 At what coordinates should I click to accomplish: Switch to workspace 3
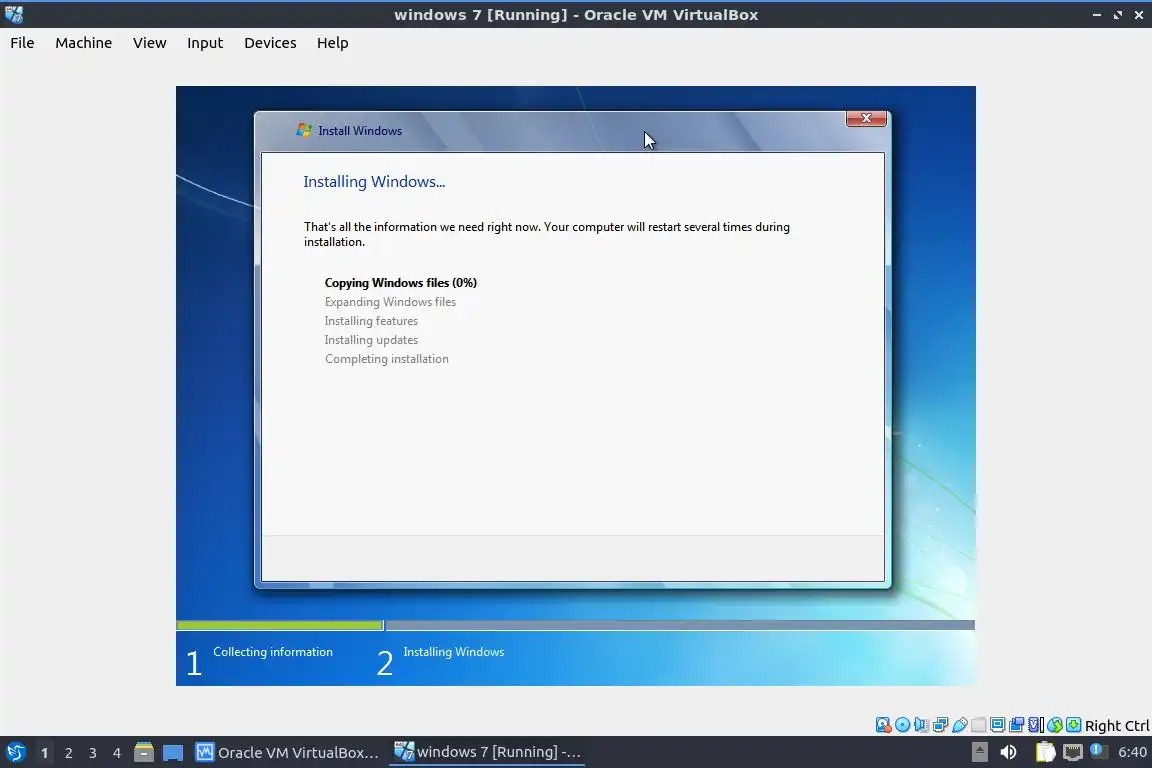pos(93,753)
